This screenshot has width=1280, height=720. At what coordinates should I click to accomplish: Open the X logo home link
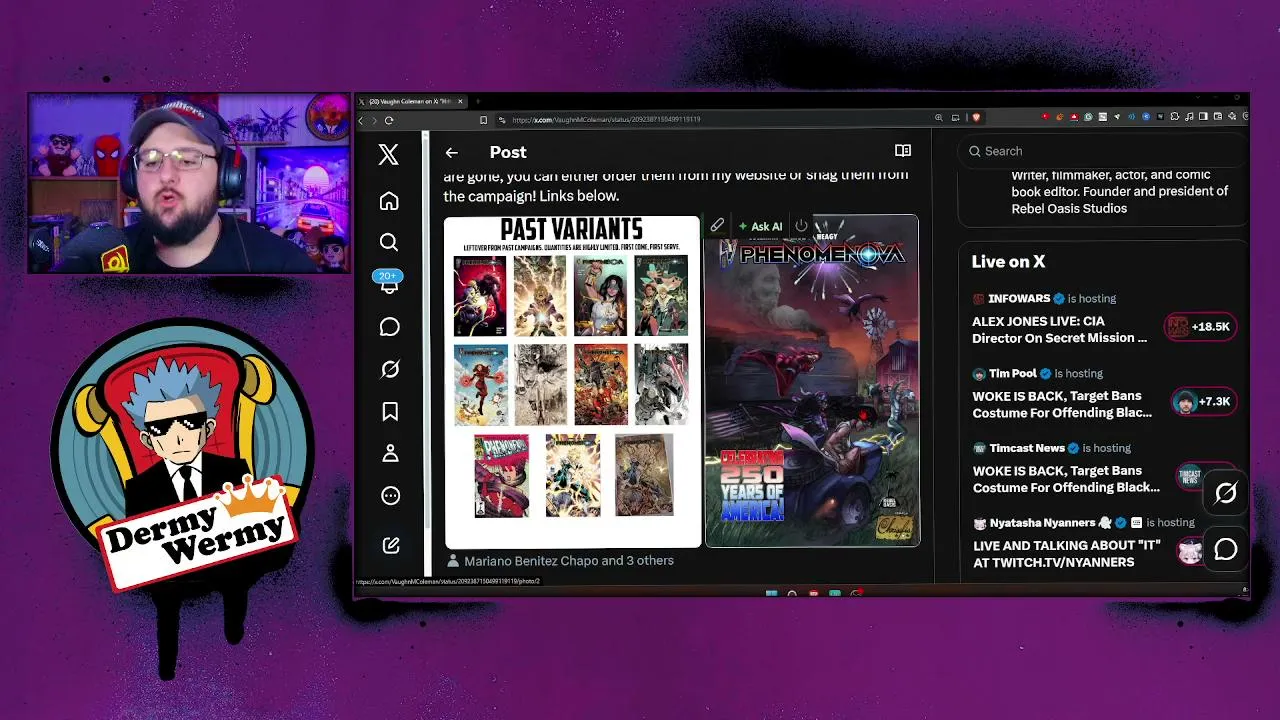point(389,154)
